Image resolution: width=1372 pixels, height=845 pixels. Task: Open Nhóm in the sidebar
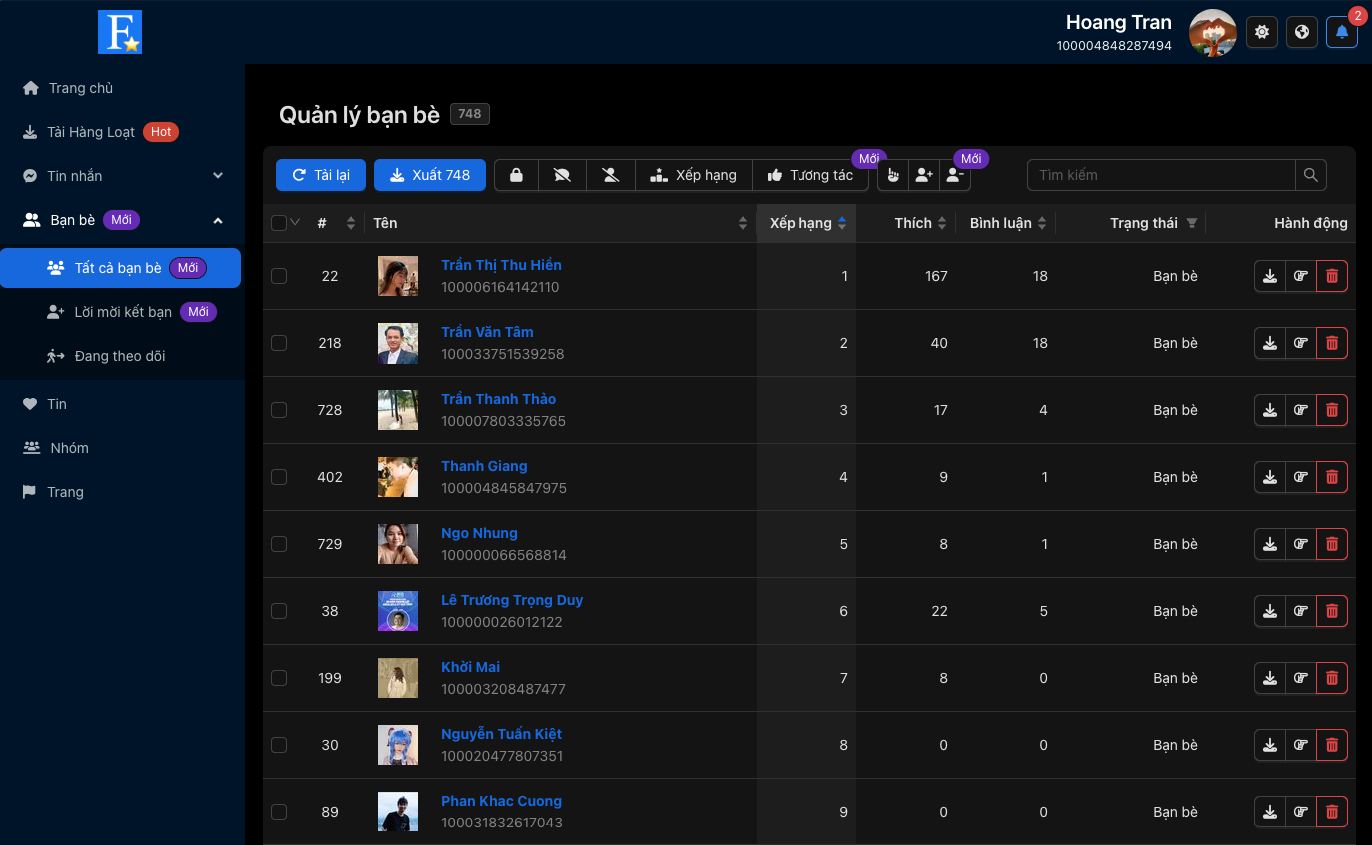(122, 448)
